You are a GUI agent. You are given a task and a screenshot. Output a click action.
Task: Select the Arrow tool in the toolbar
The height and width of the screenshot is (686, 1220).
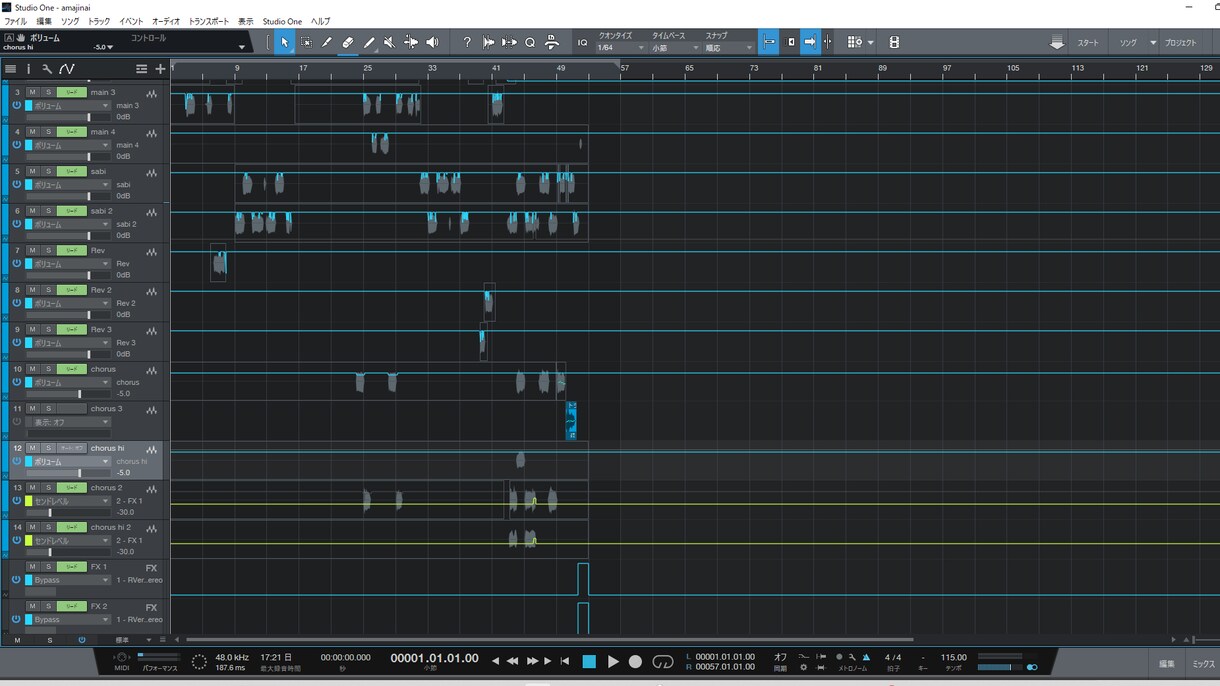coord(284,42)
